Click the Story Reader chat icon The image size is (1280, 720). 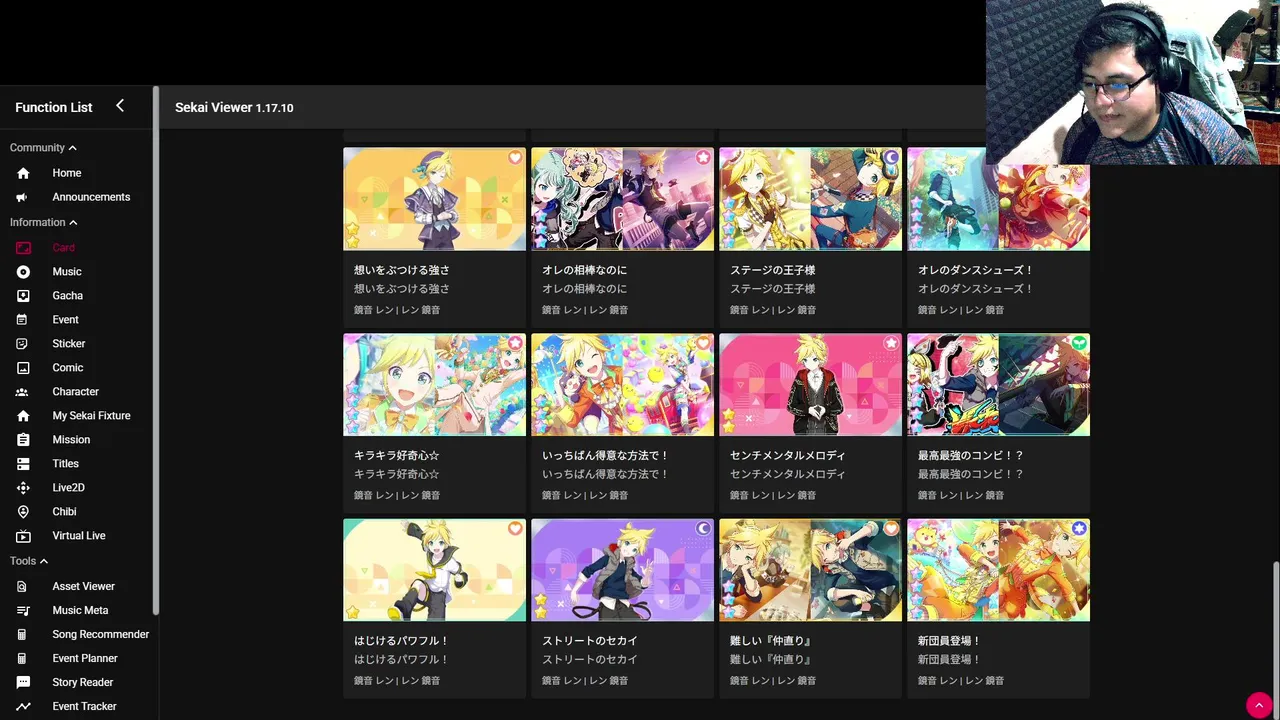click(x=23, y=682)
